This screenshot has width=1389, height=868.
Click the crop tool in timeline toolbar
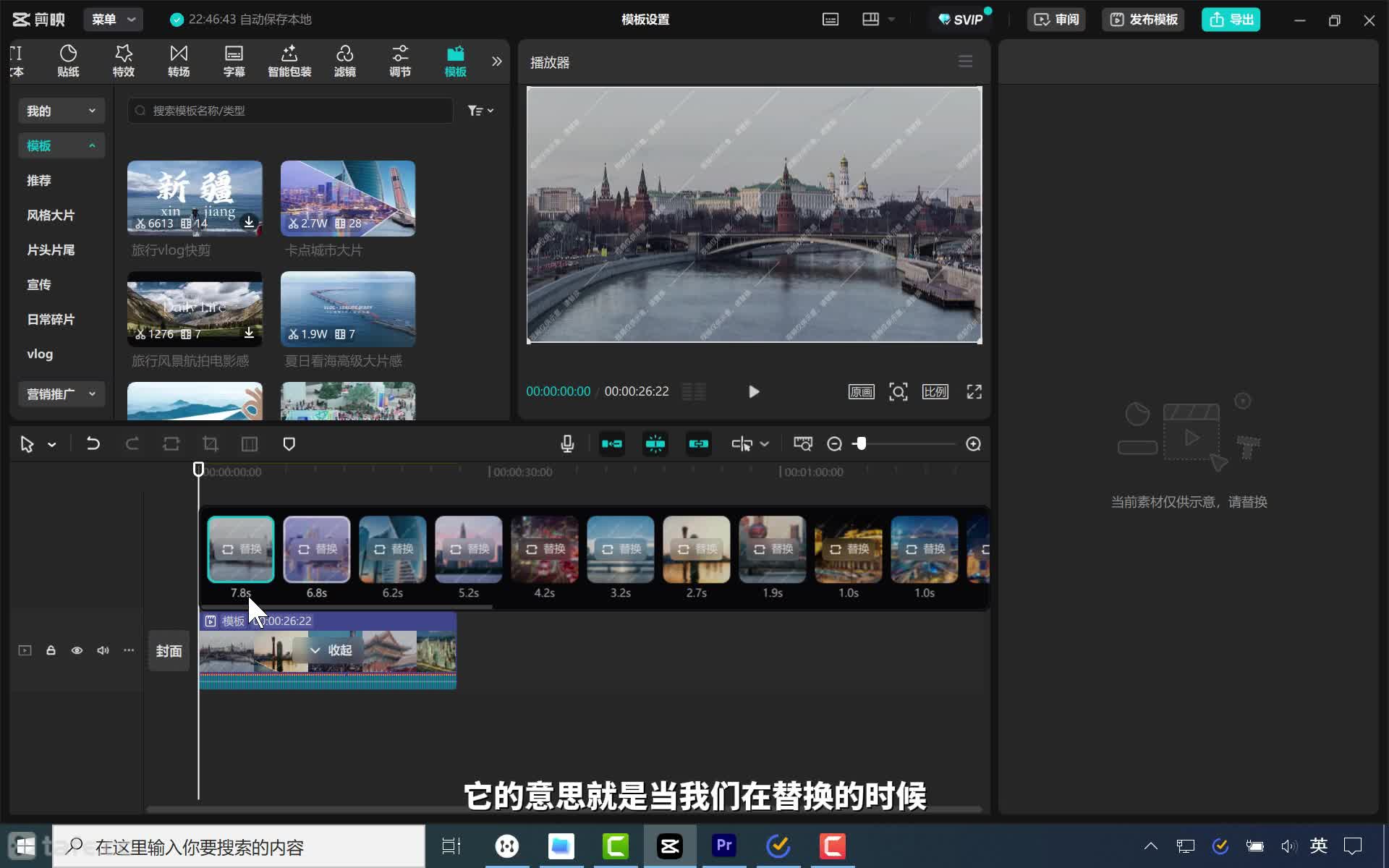coord(210,443)
